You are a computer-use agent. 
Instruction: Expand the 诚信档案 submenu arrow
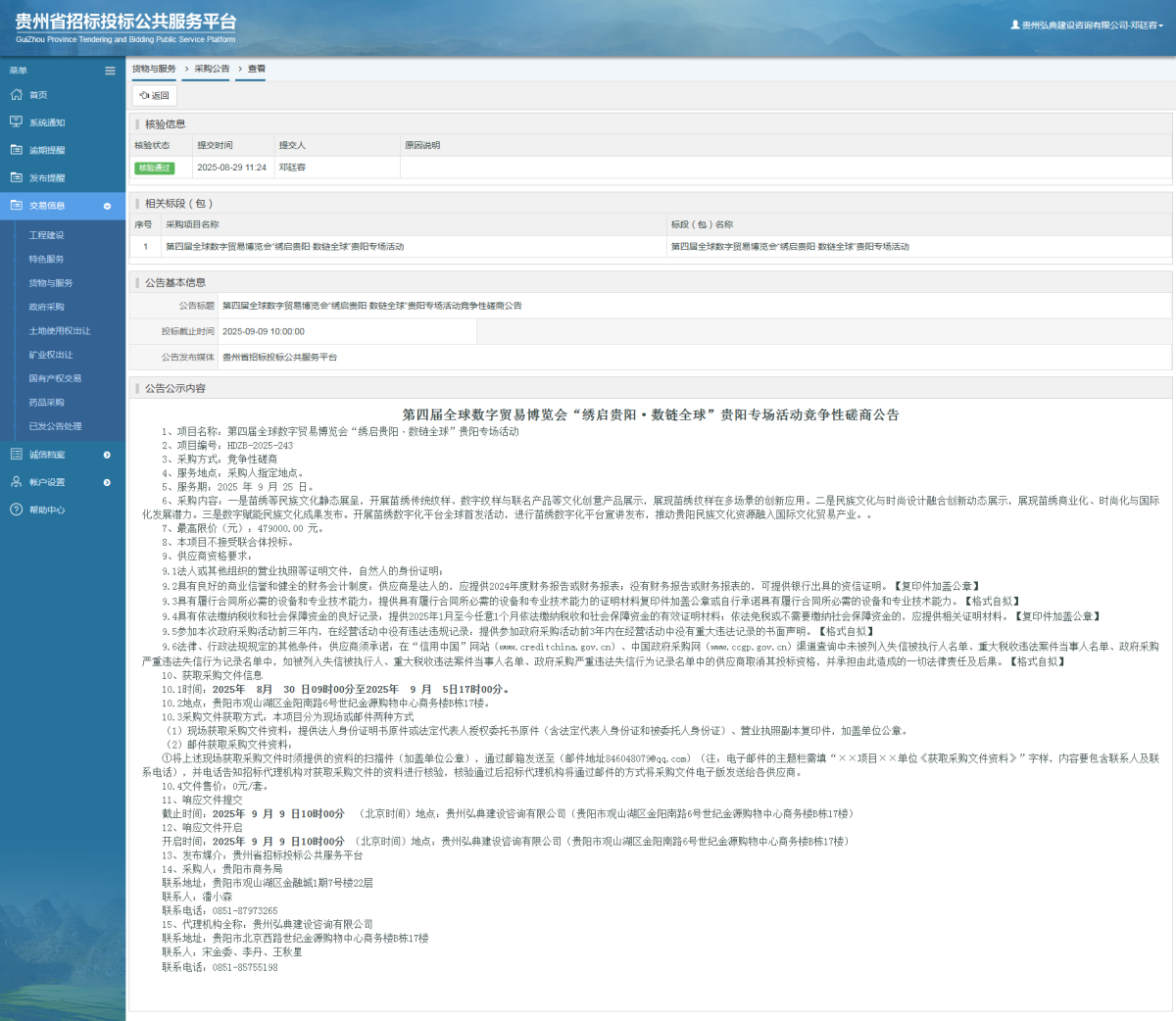pyautogui.click(x=108, y=454)
